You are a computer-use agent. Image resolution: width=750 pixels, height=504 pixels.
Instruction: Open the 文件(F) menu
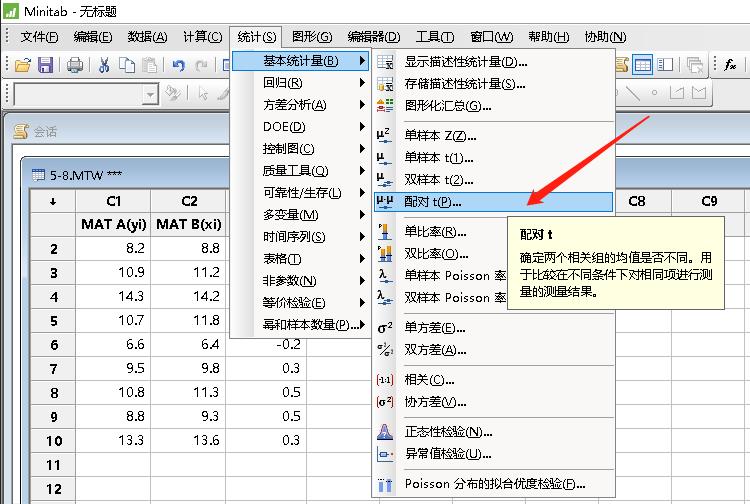[39, 37]
